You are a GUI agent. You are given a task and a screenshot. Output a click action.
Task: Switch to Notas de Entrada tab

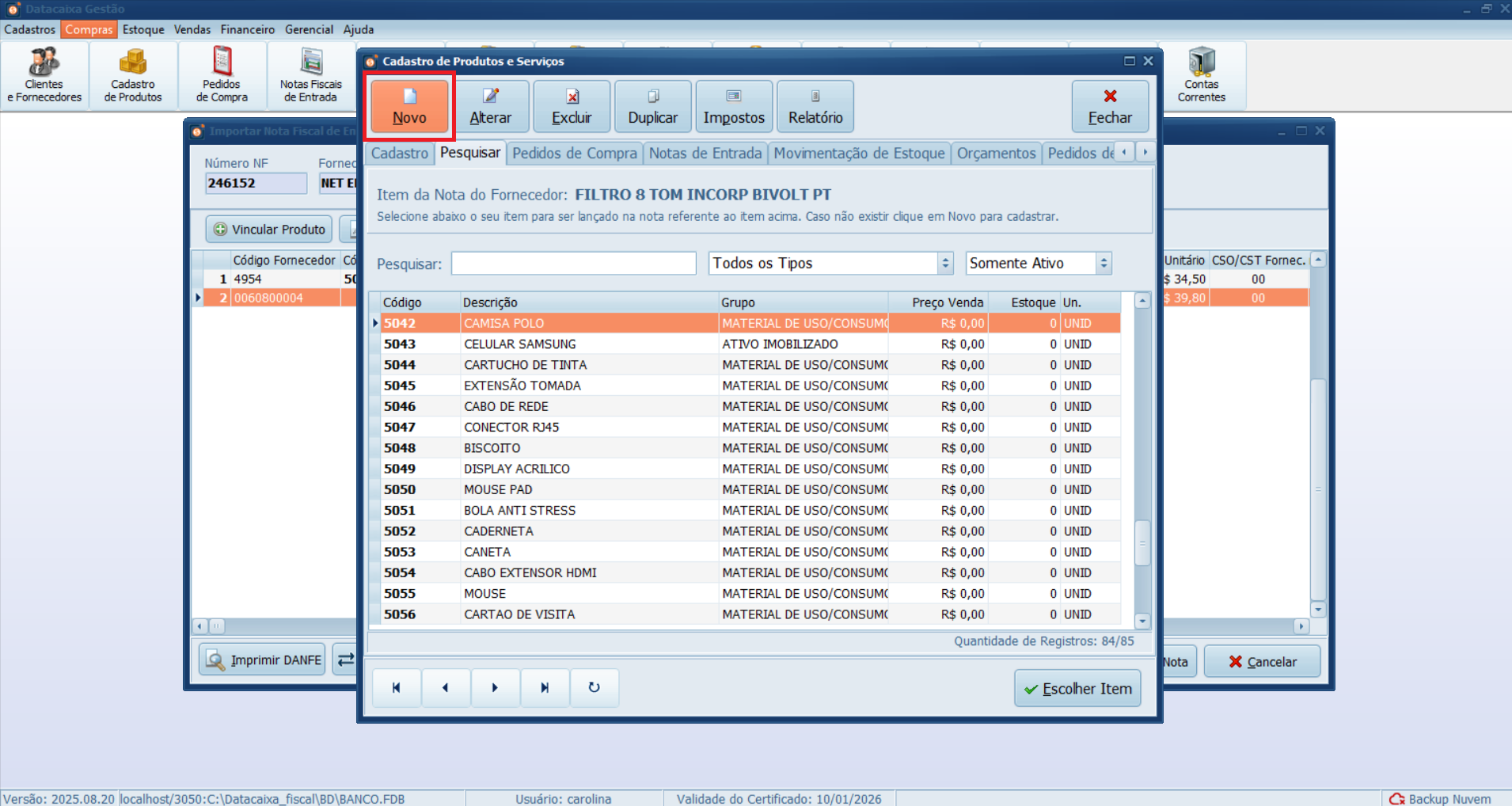click(705, 154)
